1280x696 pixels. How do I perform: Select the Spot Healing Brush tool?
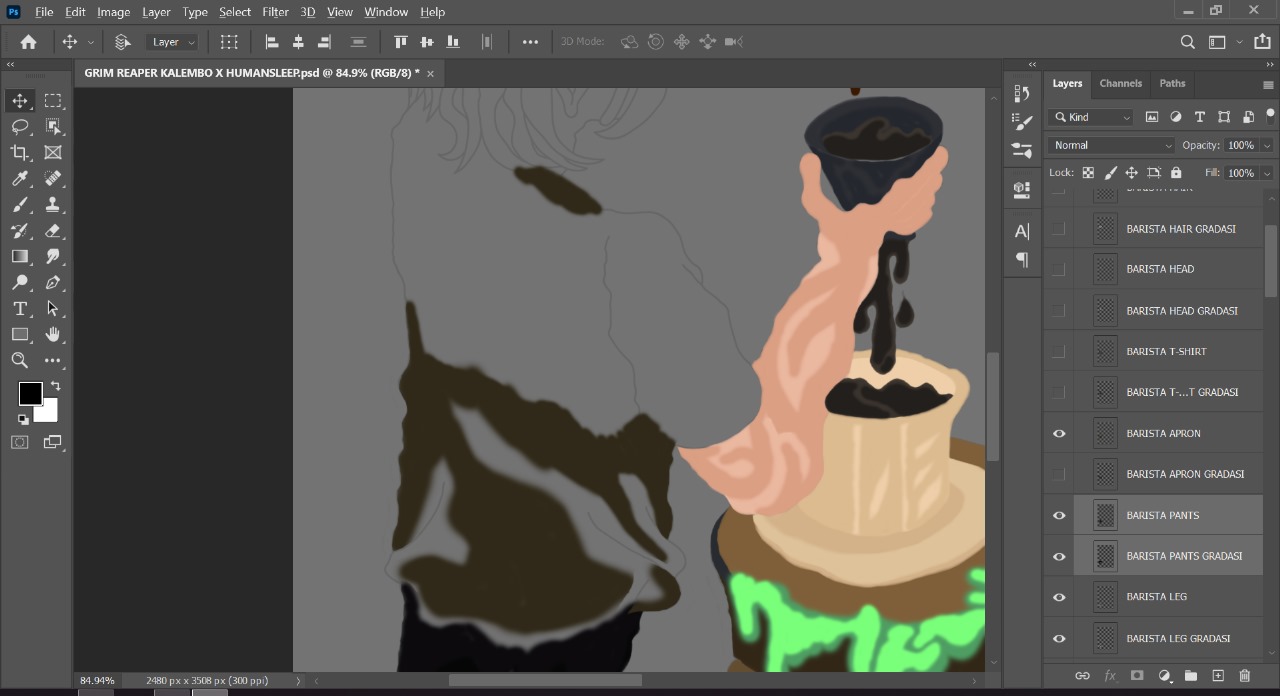click(53, 178)
